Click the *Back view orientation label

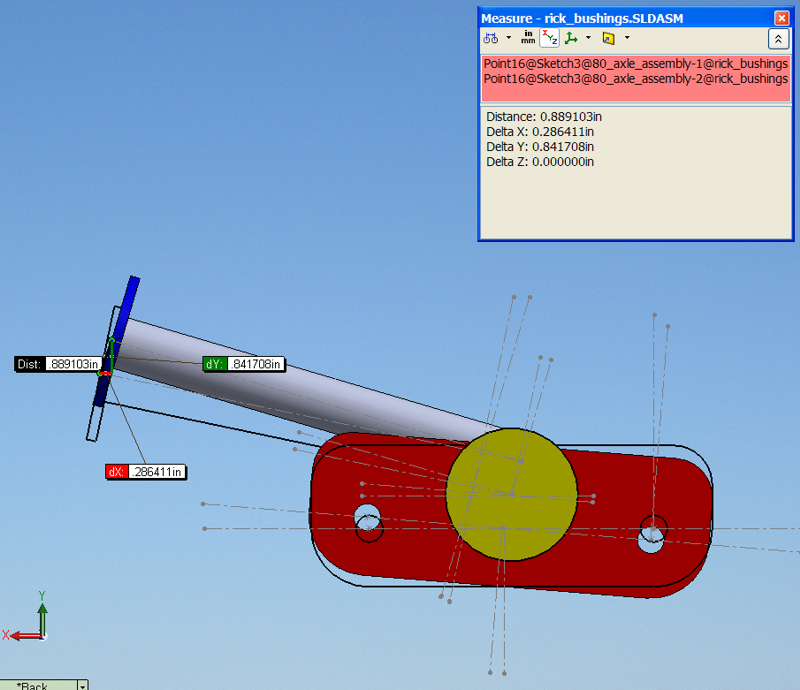32,685
